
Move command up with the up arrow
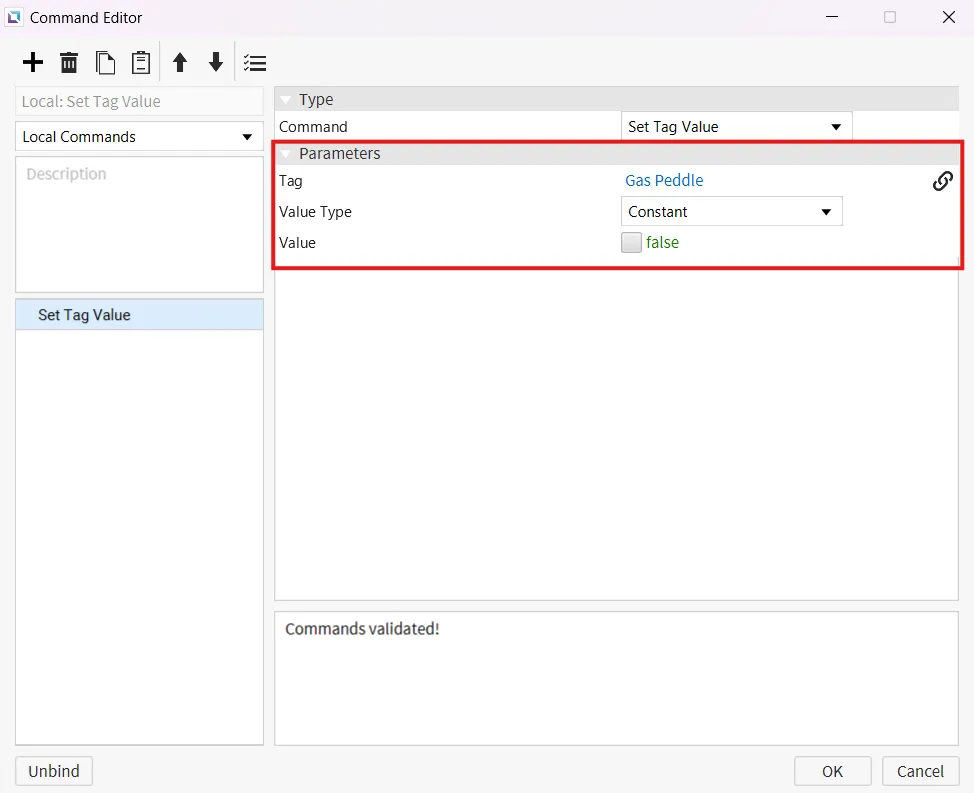point(180,63)
